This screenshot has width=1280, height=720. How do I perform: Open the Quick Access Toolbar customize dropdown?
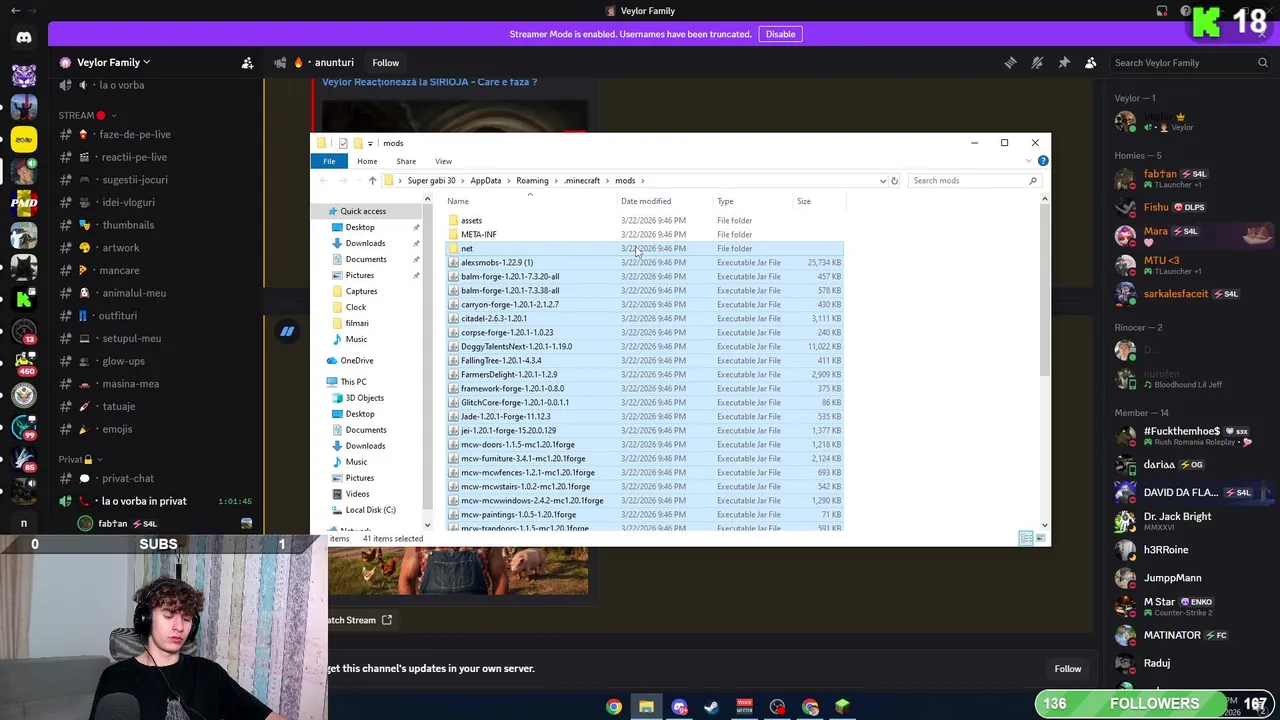coord(370,143)
